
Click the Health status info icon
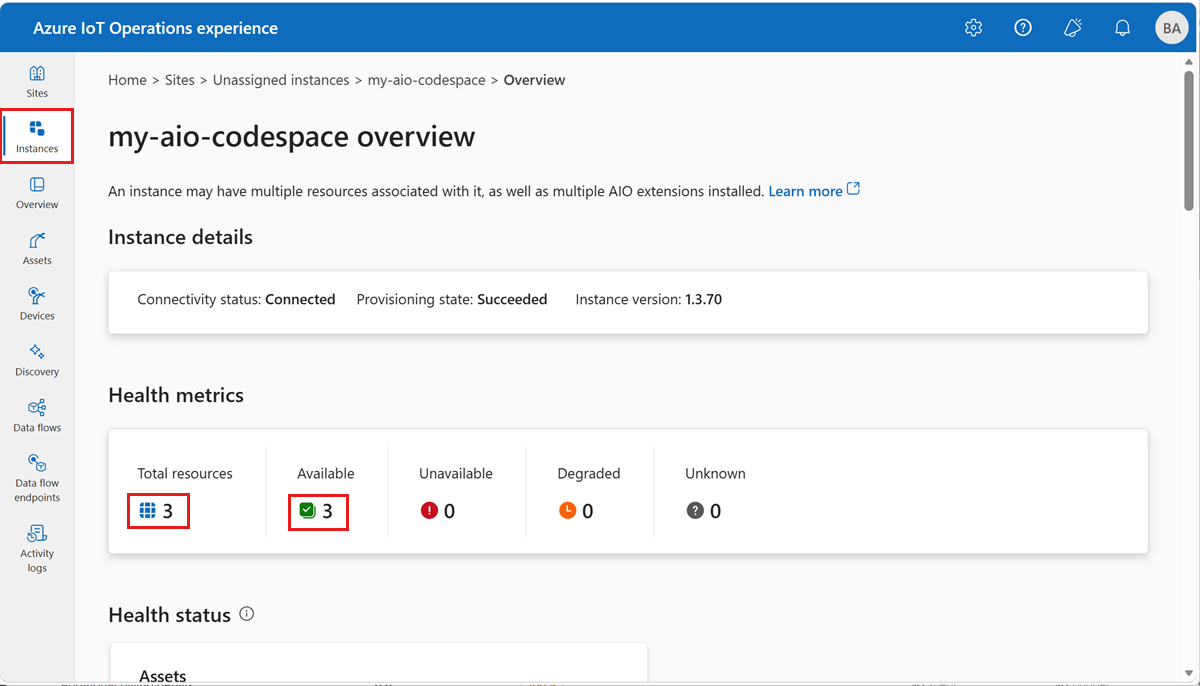(247, 614)
